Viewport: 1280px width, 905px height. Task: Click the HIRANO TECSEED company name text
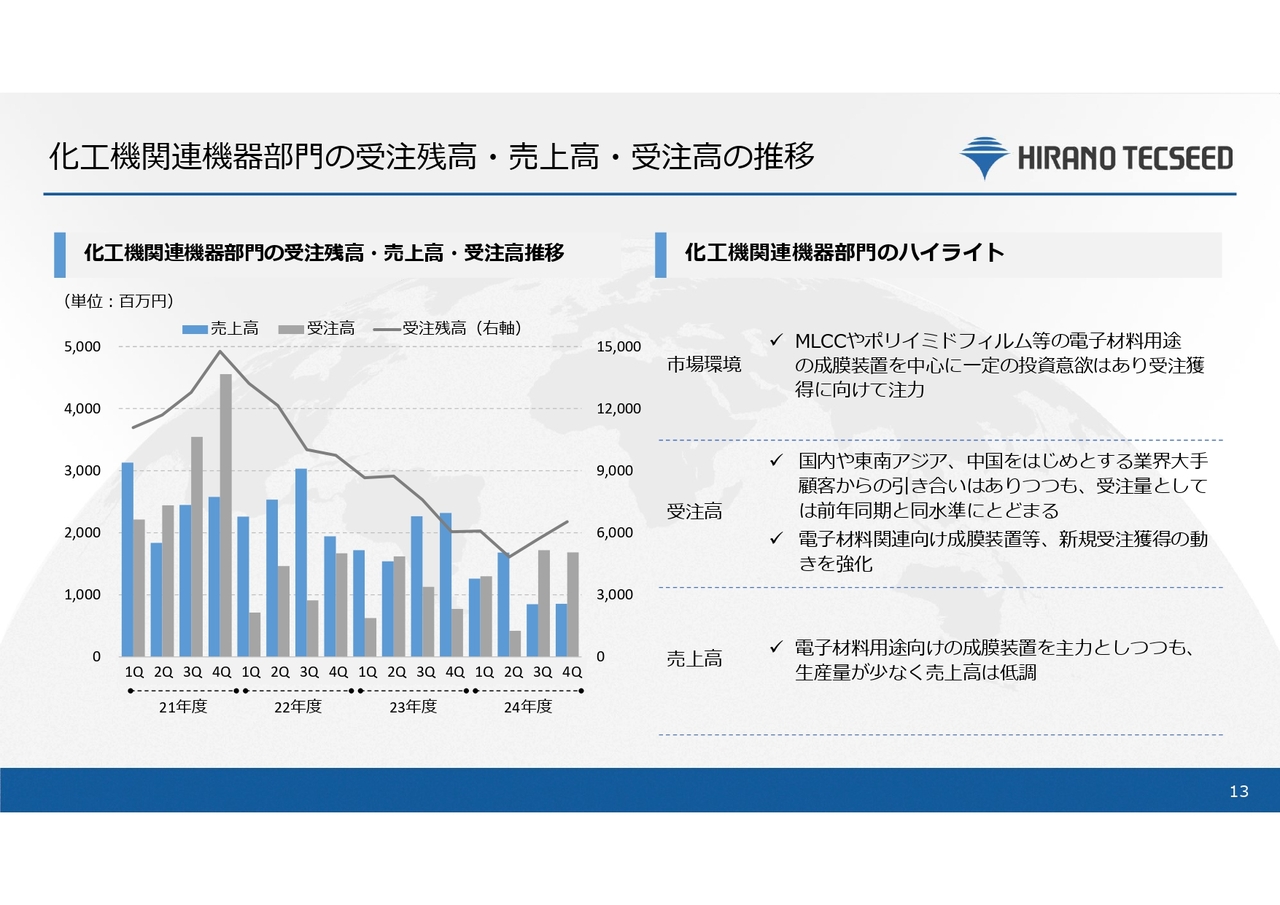point(1125,158)
